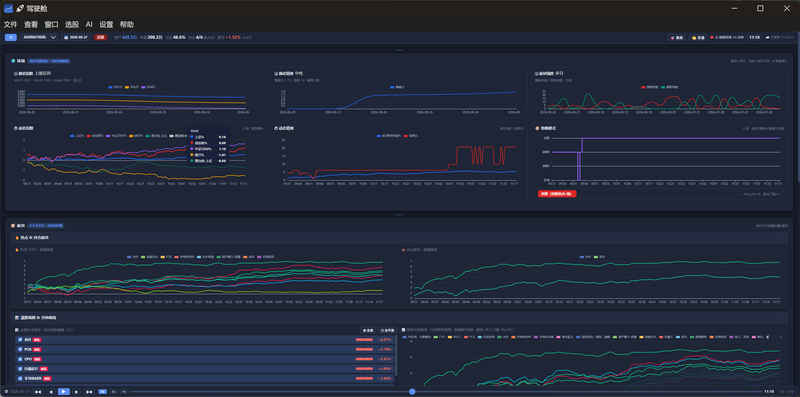
Task: Uncheck the CPO sector checkbox
Action: point(20,359)
